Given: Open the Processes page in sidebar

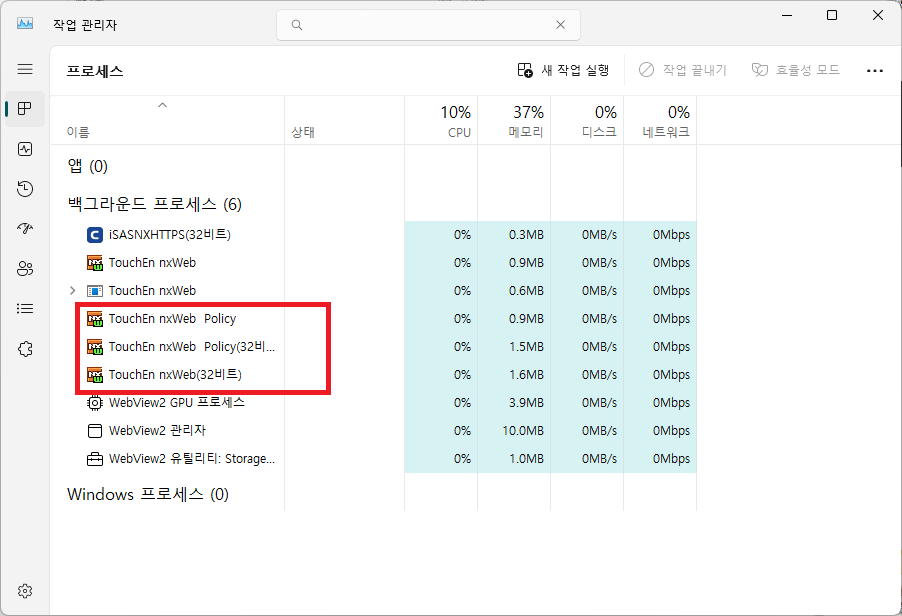Looking at the screenshot, I should click(25, 109).
